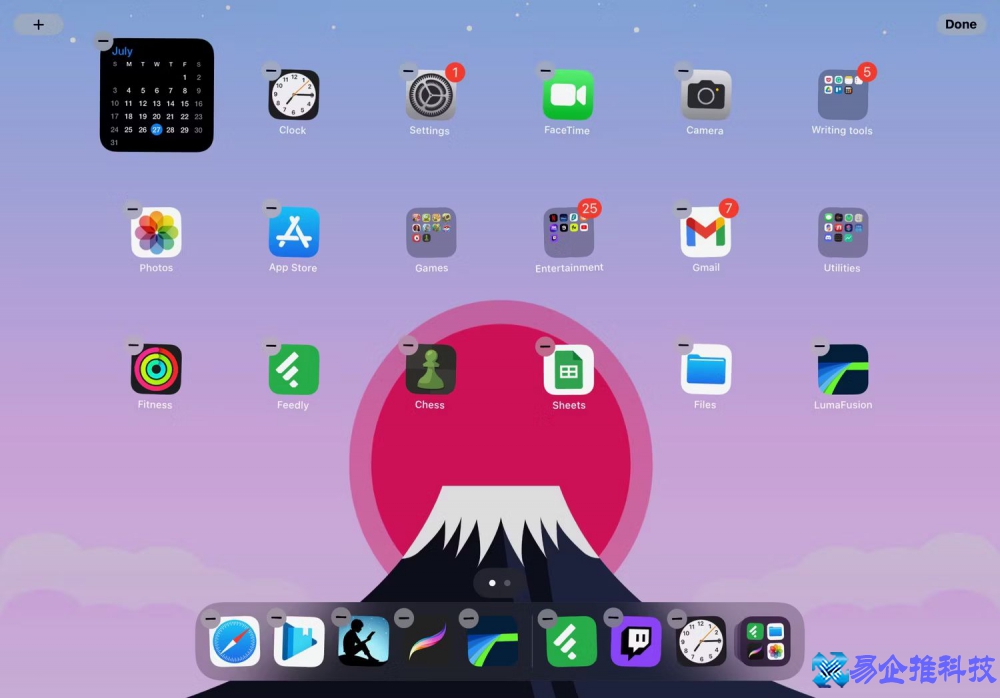Tap the plus to add a widget

coord(38,24)
